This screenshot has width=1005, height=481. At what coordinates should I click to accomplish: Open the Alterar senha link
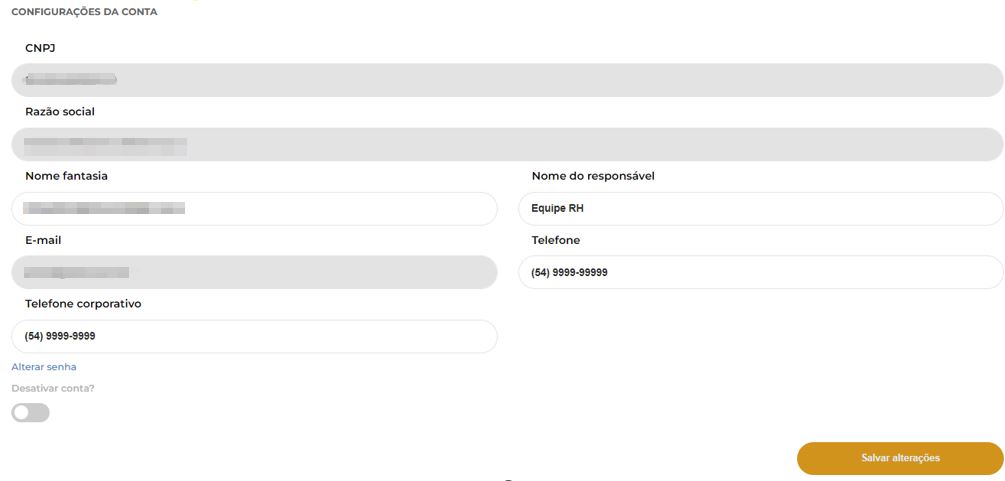click(x=44, y=367)
